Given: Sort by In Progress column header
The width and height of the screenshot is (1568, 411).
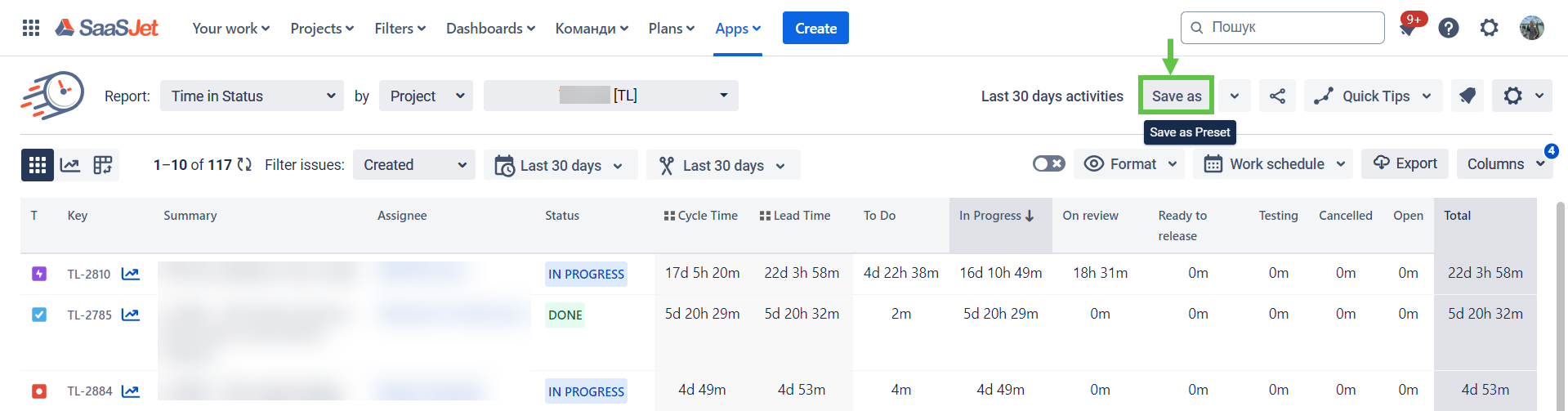Looking at the screenshot, I should point(997,216).
